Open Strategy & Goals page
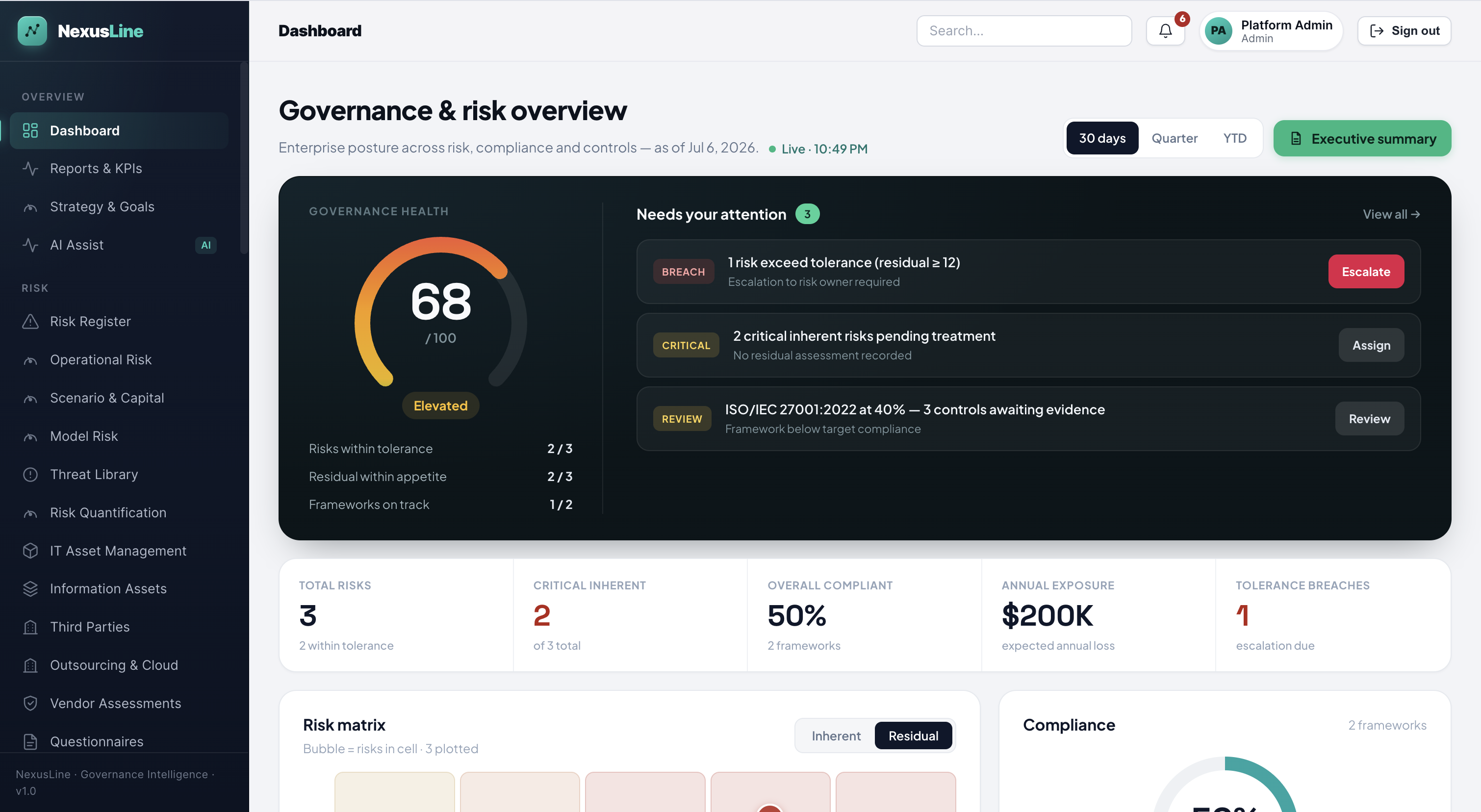This screenshot has height=812, width=1481. click(x=119, y=207)
